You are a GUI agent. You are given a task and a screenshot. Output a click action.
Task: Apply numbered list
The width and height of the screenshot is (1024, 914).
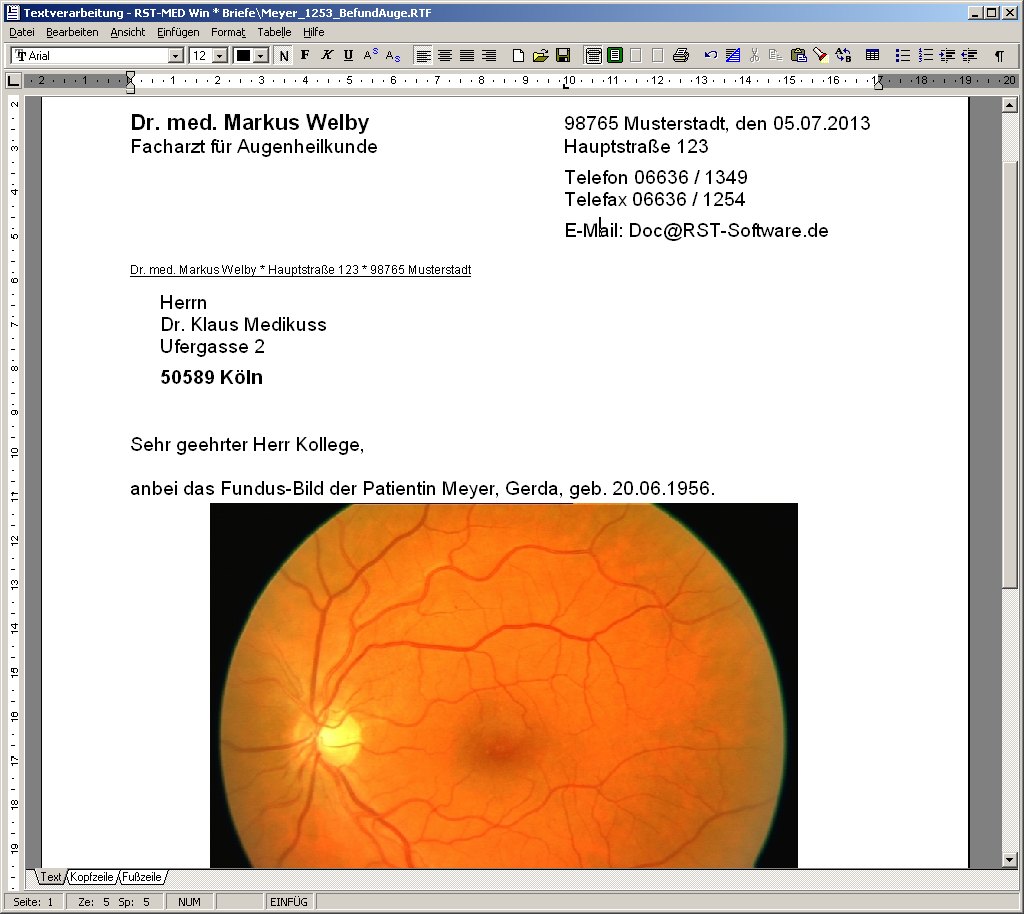[x=925, y=55]
